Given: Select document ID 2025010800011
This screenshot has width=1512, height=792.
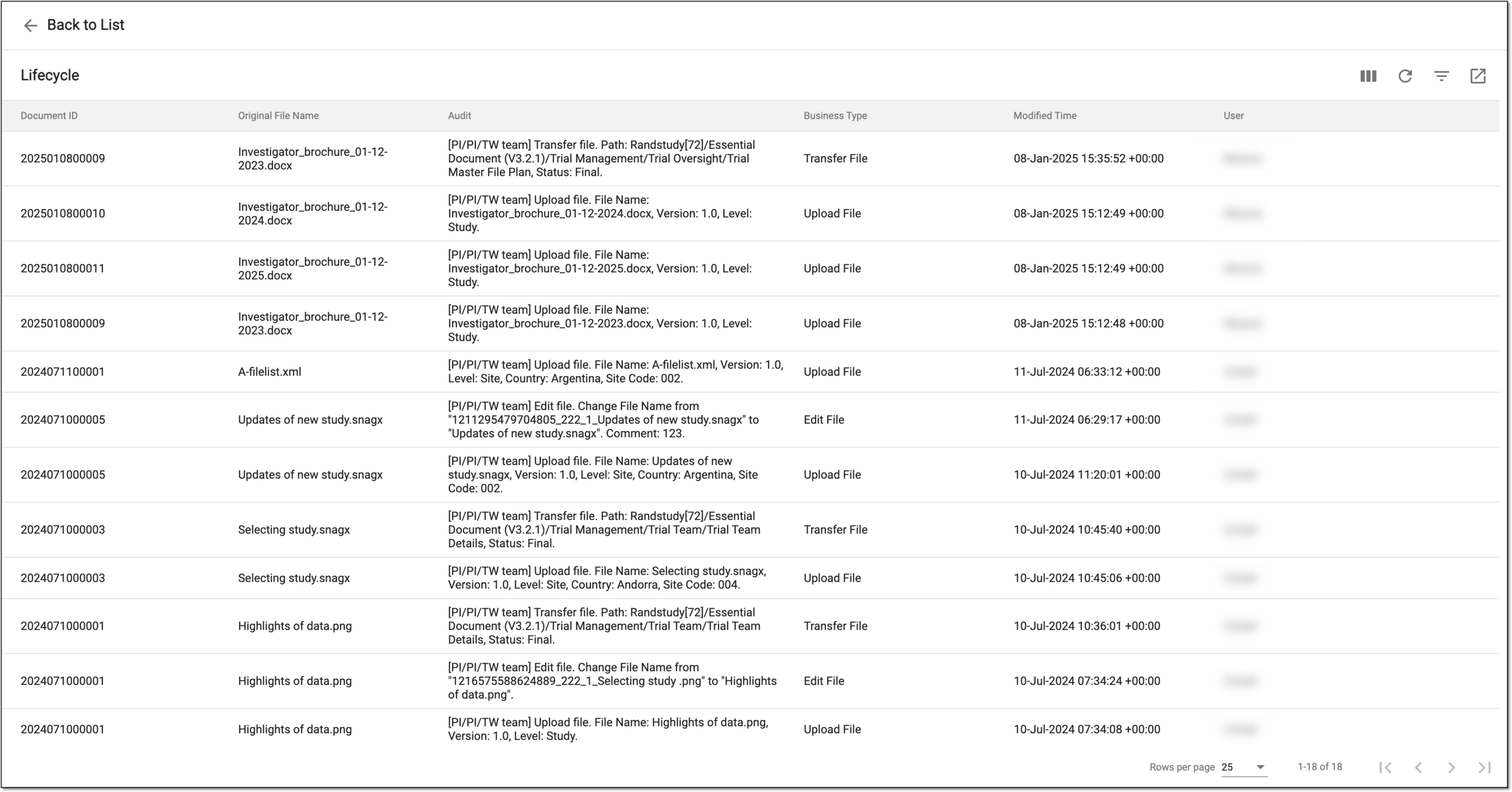Looking at the screenshot, I should pos(63,268).
